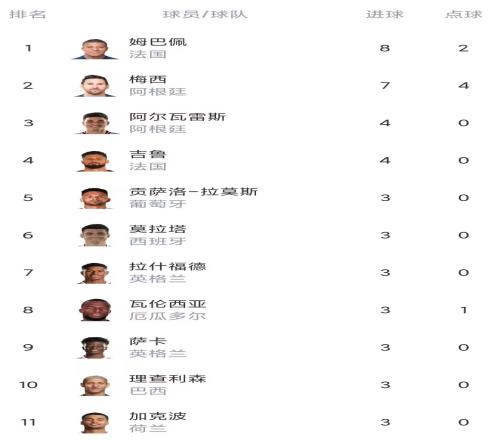This screenshot has width=500, height=440.
Task: Sort by the 进球 column header
Action: click(x=385, y=14)
